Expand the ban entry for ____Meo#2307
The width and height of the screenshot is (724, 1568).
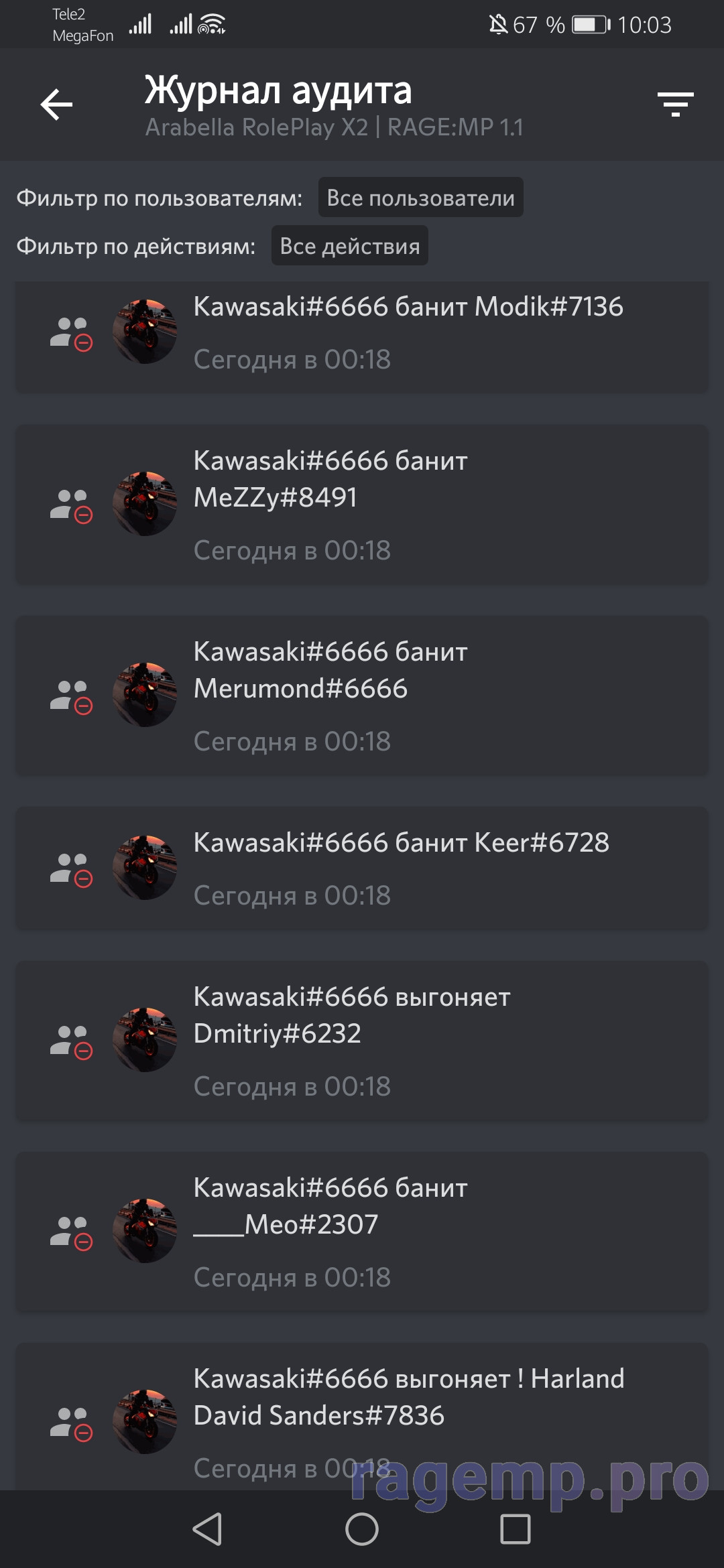click(362, 1232)
